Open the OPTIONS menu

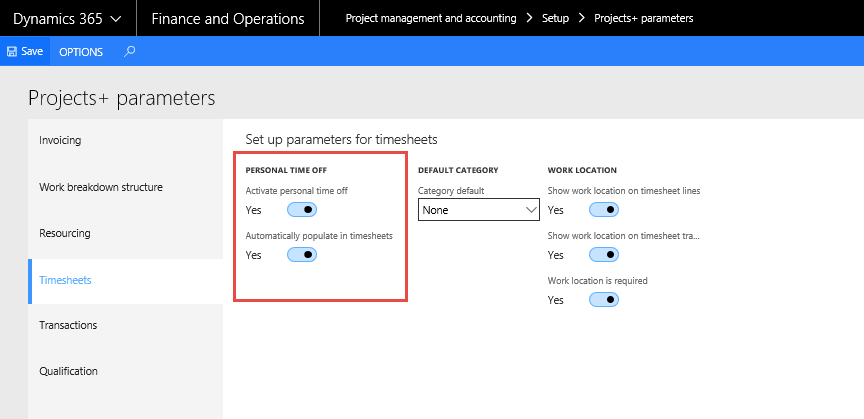tap(81, 51)
